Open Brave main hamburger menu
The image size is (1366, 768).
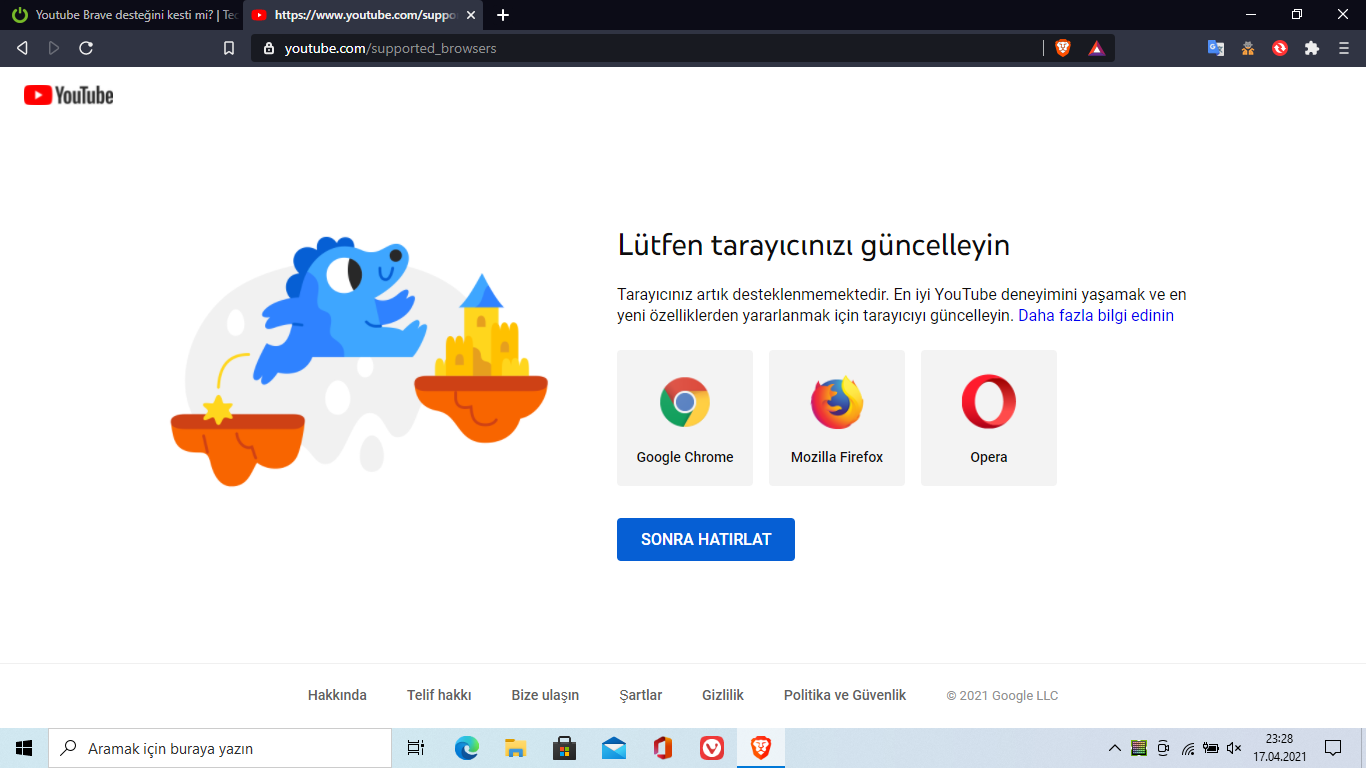(x=1344, y=48)
